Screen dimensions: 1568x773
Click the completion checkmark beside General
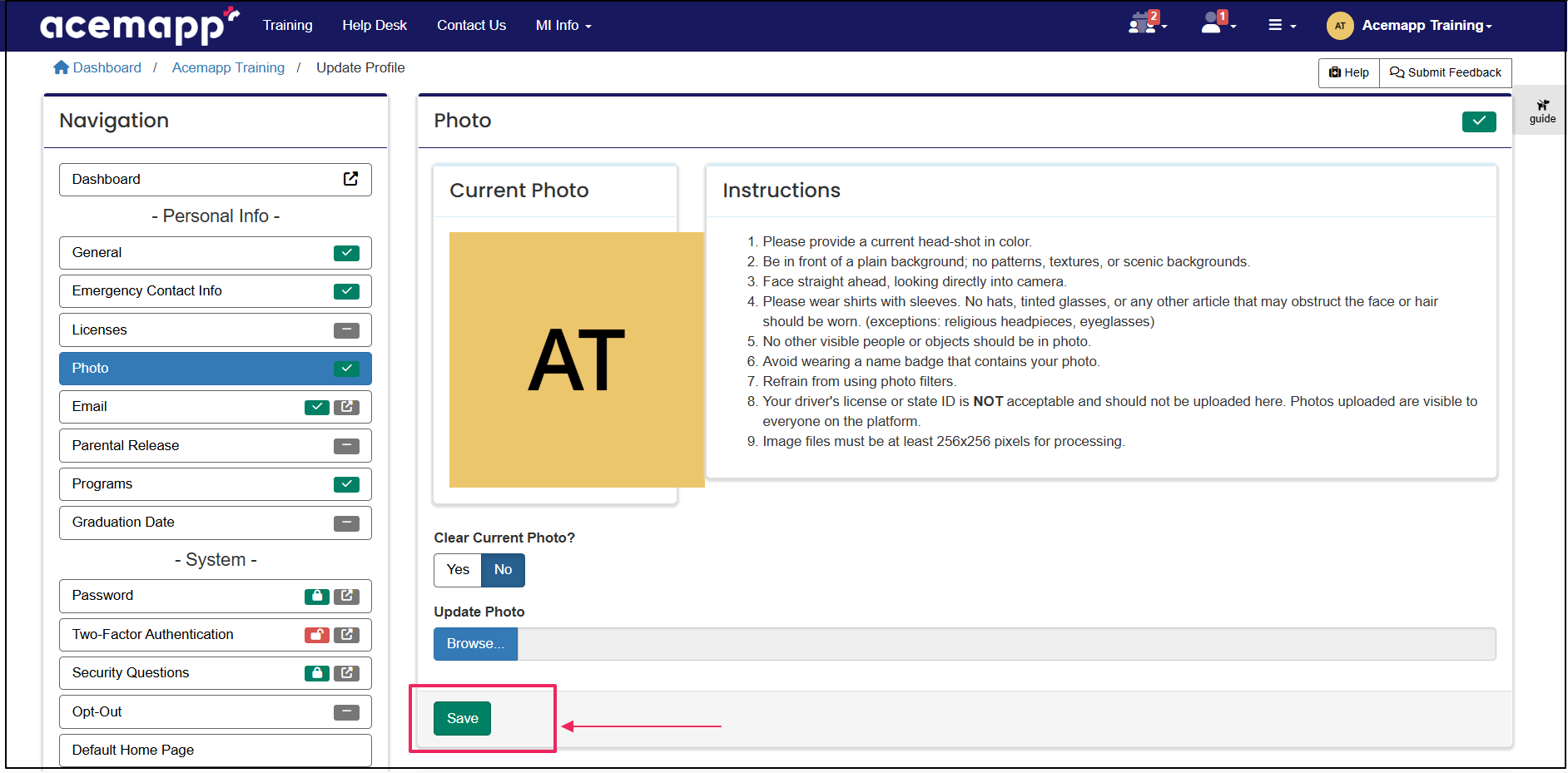tap(346, 253)
